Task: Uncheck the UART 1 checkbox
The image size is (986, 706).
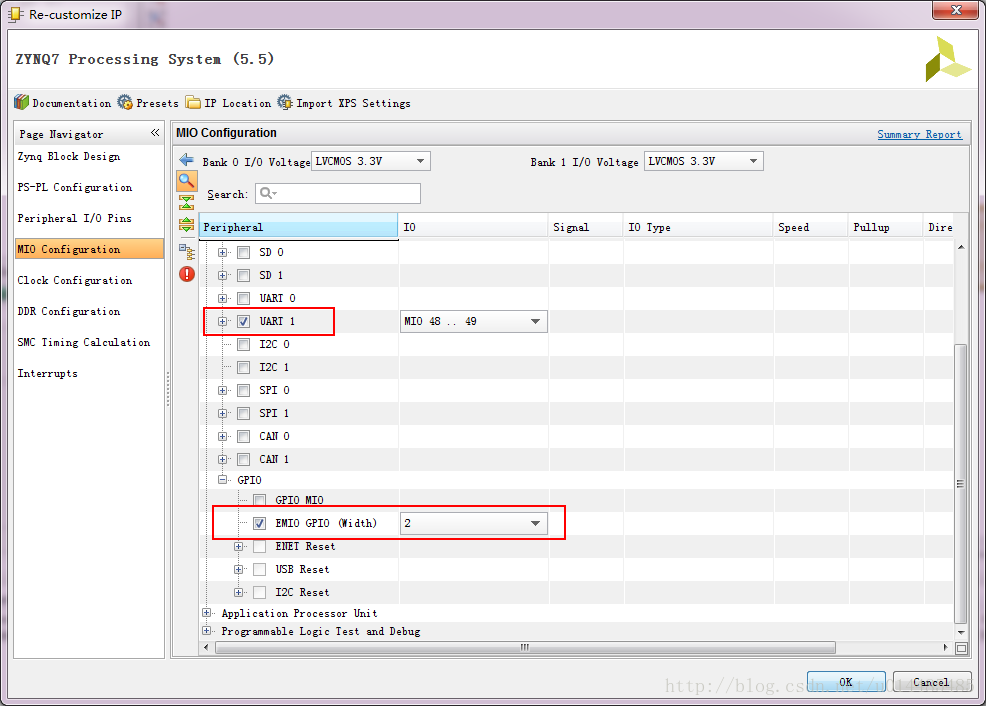Action: (244, 321)
